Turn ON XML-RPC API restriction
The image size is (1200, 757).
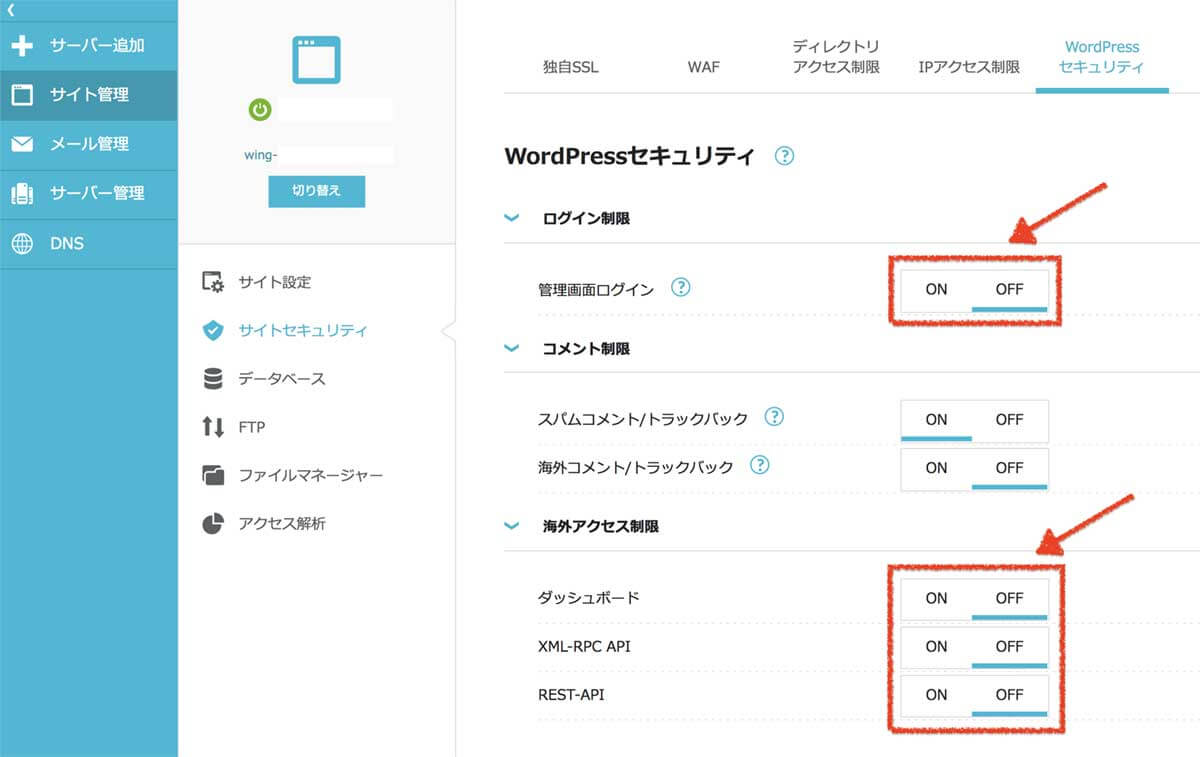tap(936, 647)
